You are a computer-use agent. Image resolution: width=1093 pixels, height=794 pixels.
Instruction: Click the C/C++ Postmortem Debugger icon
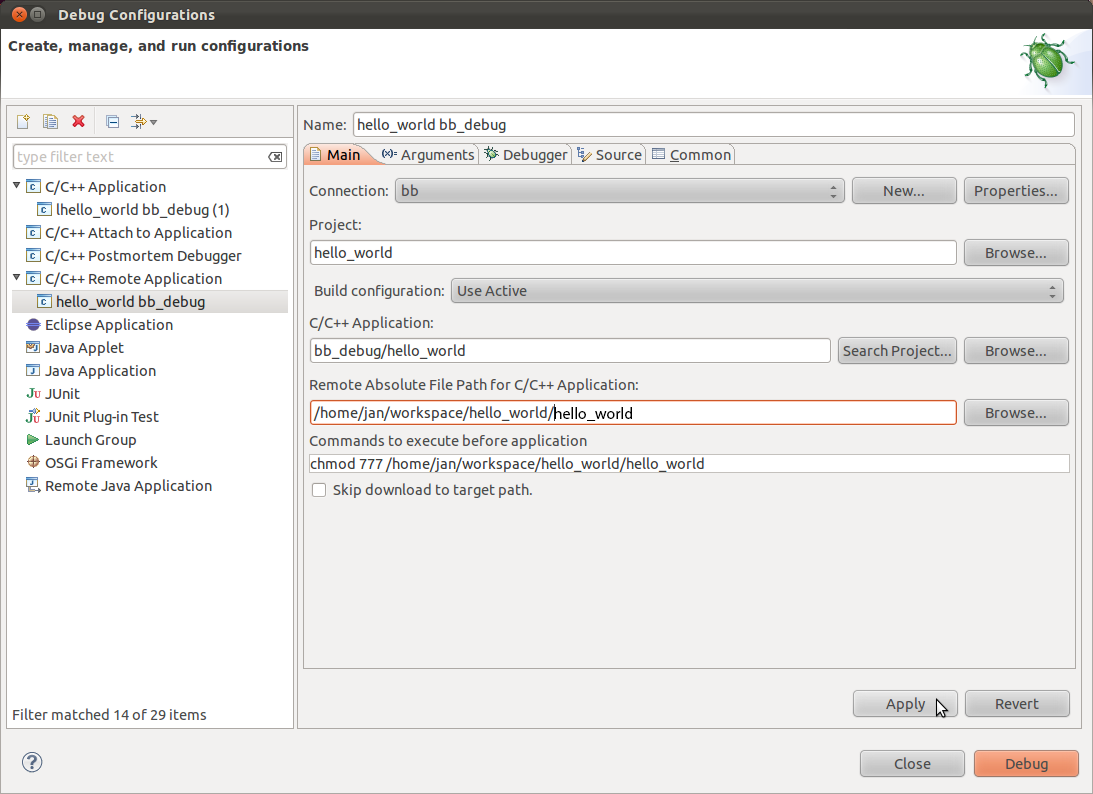tap(33, 255)
